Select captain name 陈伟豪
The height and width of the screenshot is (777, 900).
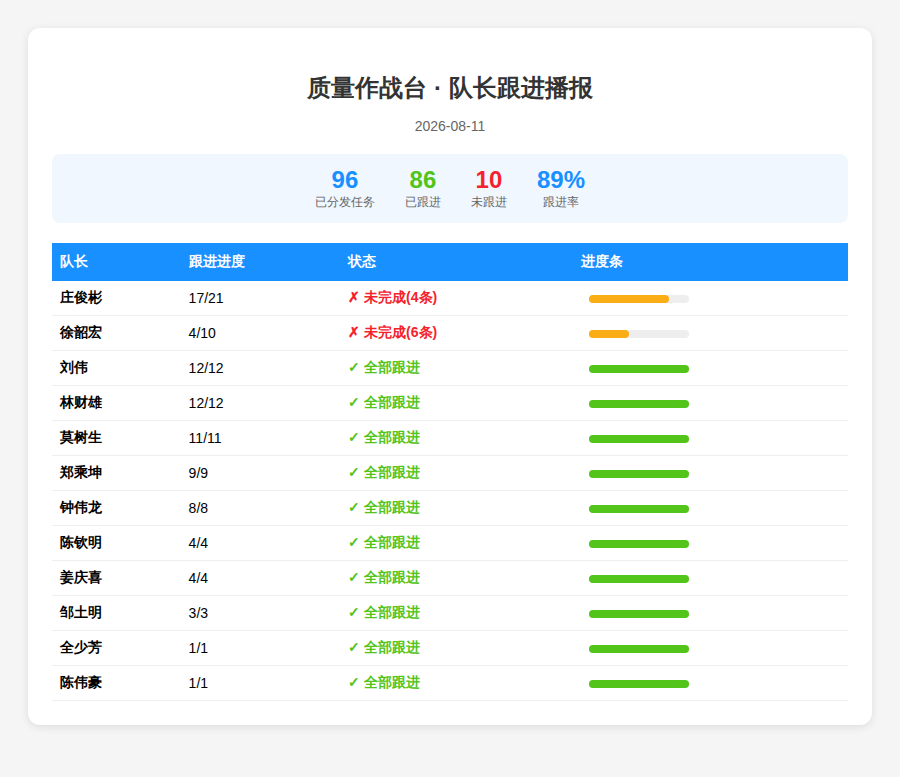(x=81, y=683)
